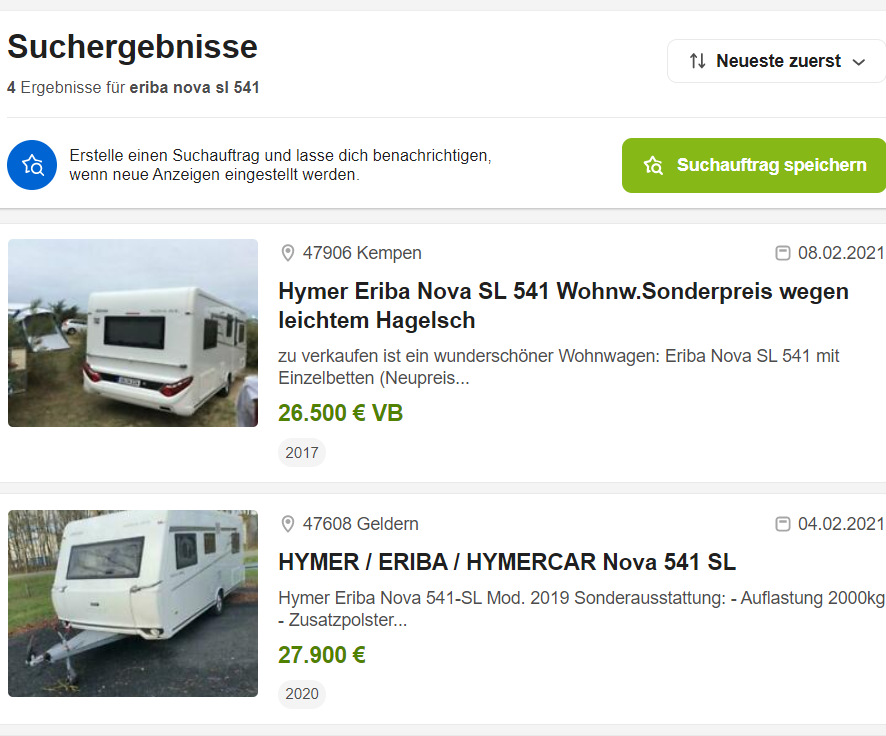Click the calendar icon beside 08.02.2021
The image size is (886, 736).
click(x=783, y=253)
